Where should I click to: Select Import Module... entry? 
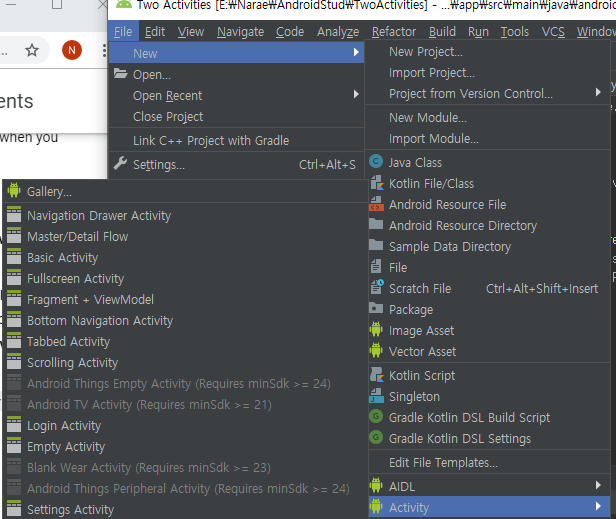[x=487, y=139]
